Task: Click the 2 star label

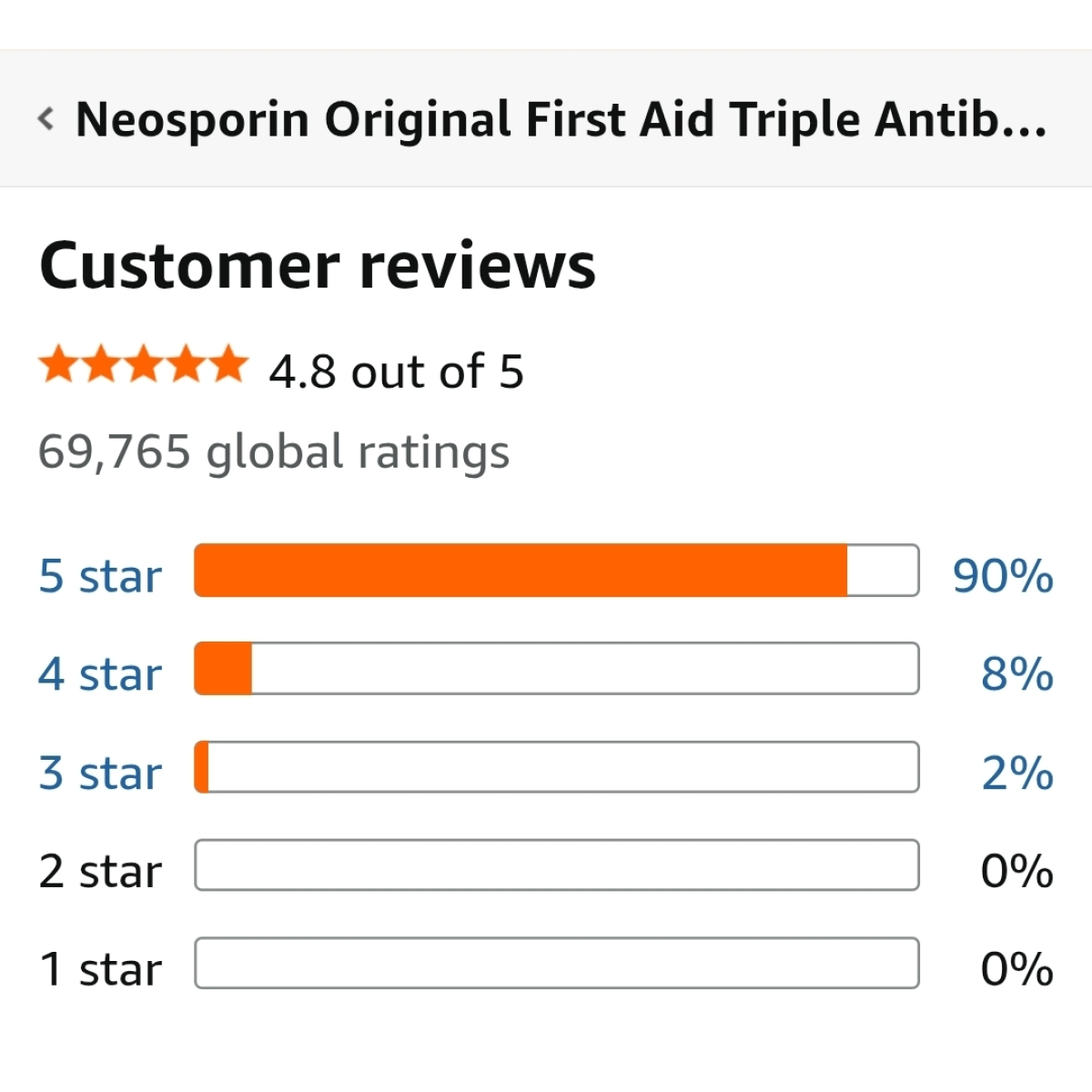Action: [100, 871]
